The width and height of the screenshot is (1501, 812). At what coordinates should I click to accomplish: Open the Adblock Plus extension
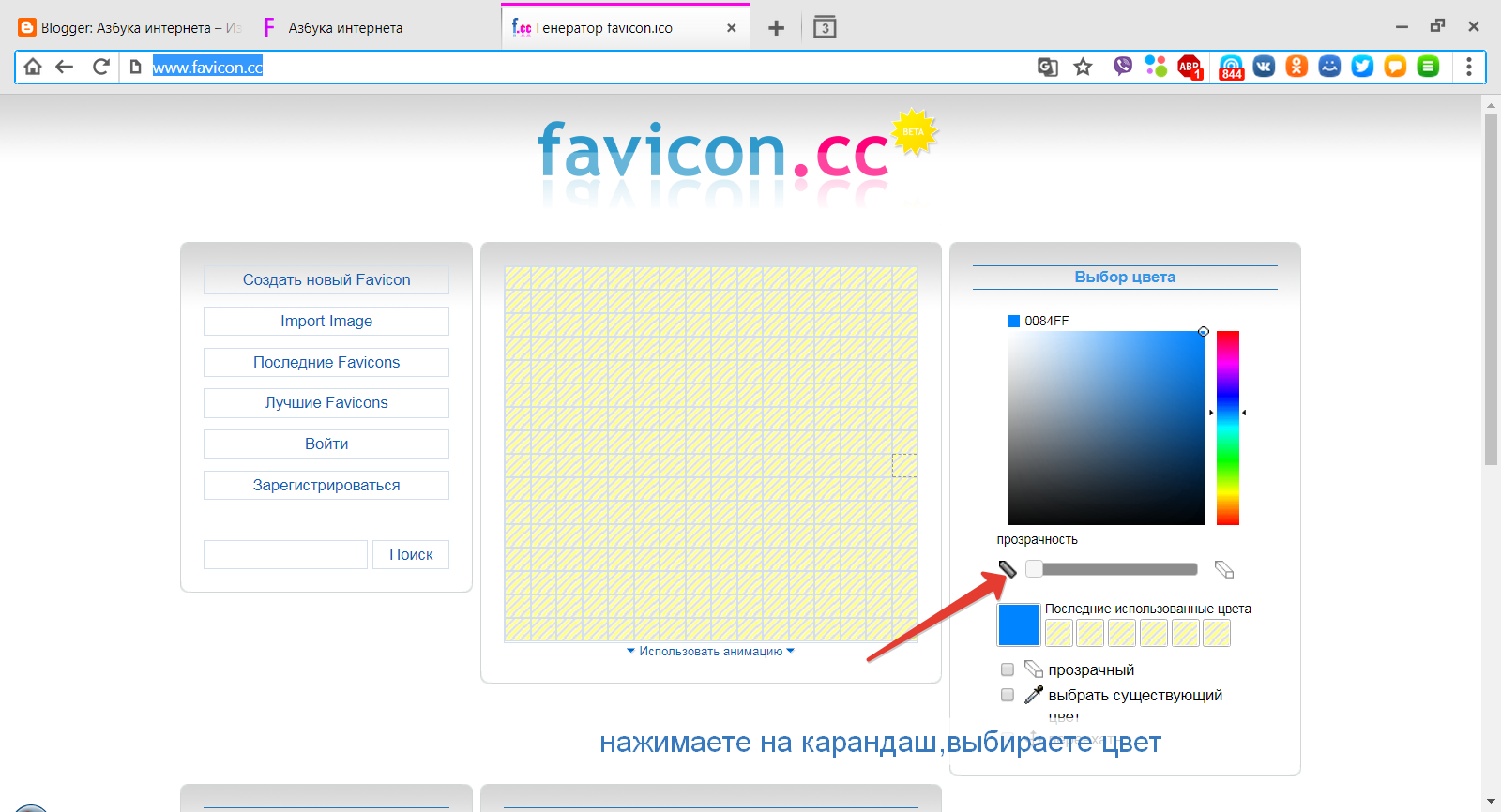point(1190,67)
